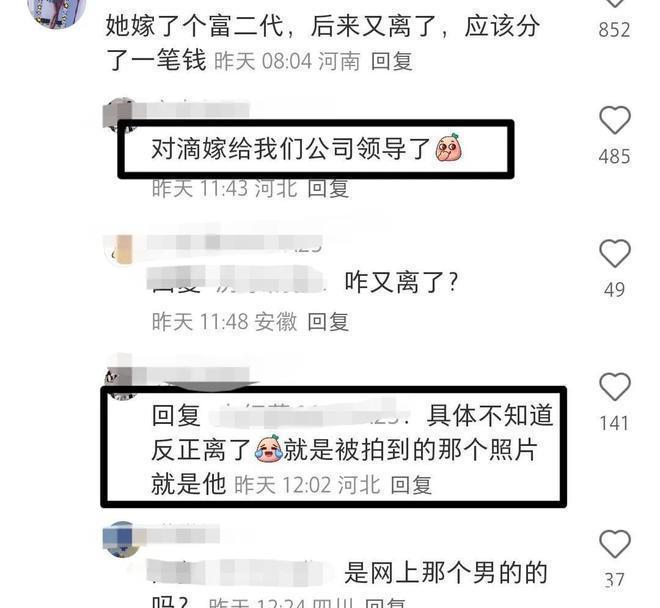This screenshot has width=660, height=608.
Task: Reply to the 12:02 河北 comment
Action: pyautogui.click(x=411, y=485)
